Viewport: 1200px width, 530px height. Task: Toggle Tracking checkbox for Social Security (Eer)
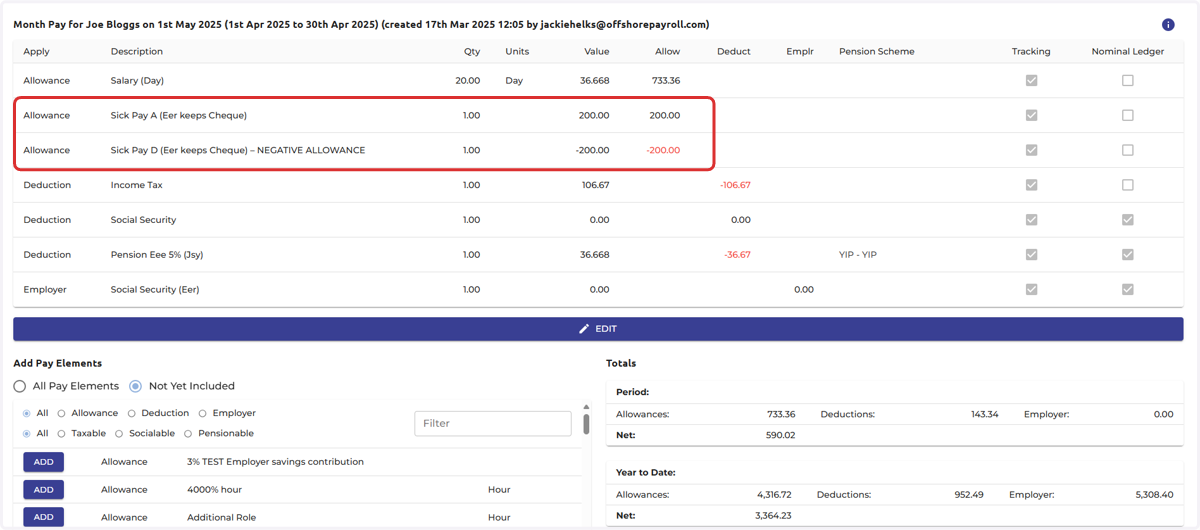pyautogui.click(x=1031, y=289)
